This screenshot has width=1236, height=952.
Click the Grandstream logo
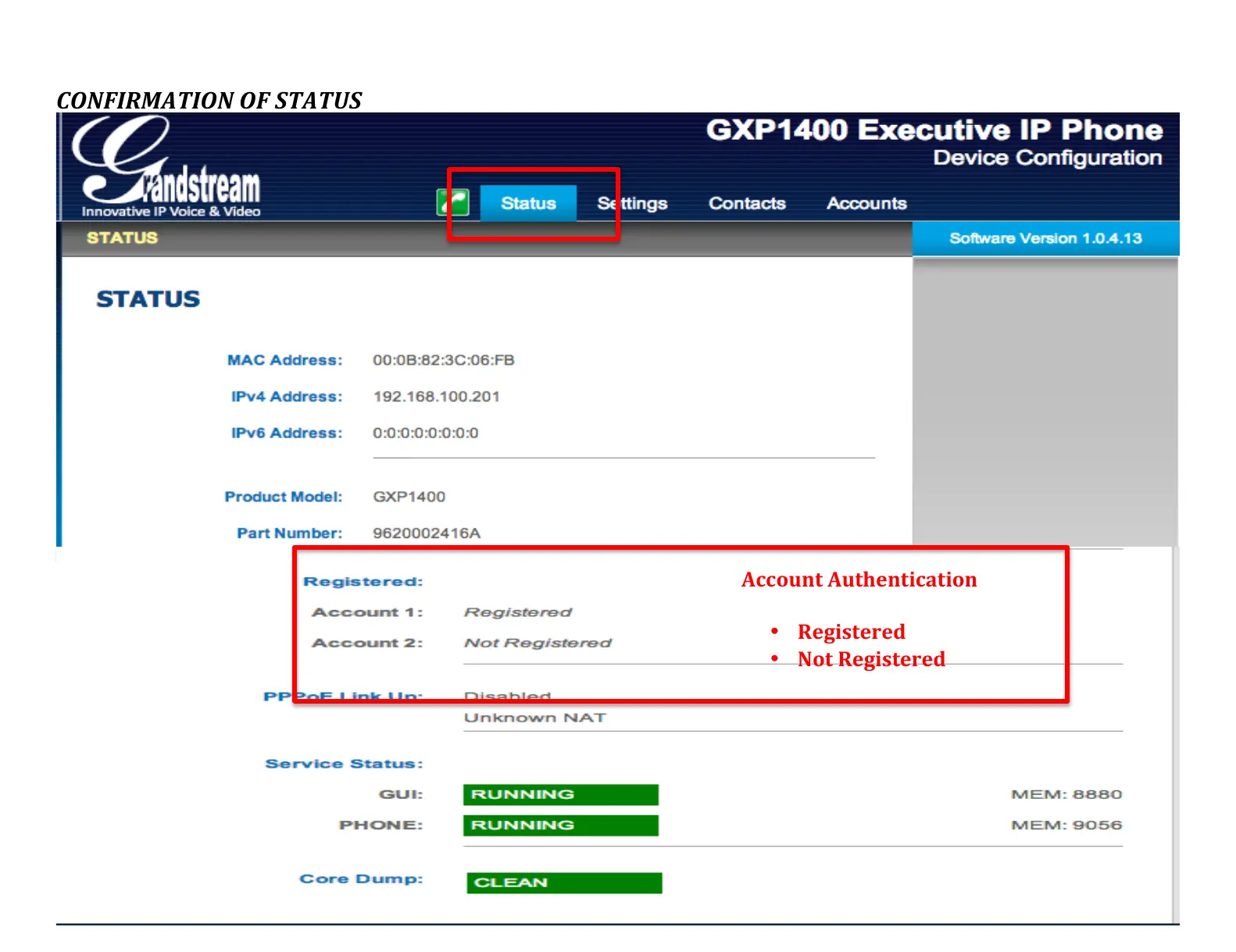tap(166, 166)
